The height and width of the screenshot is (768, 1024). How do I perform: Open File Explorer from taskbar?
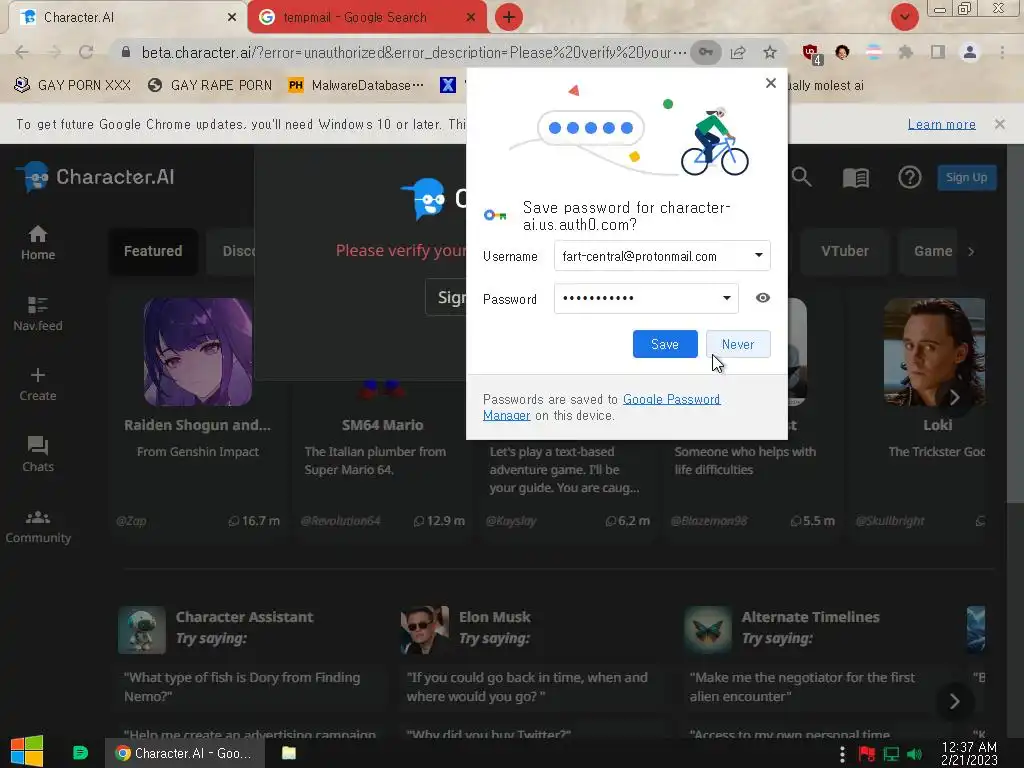(289, 753)
